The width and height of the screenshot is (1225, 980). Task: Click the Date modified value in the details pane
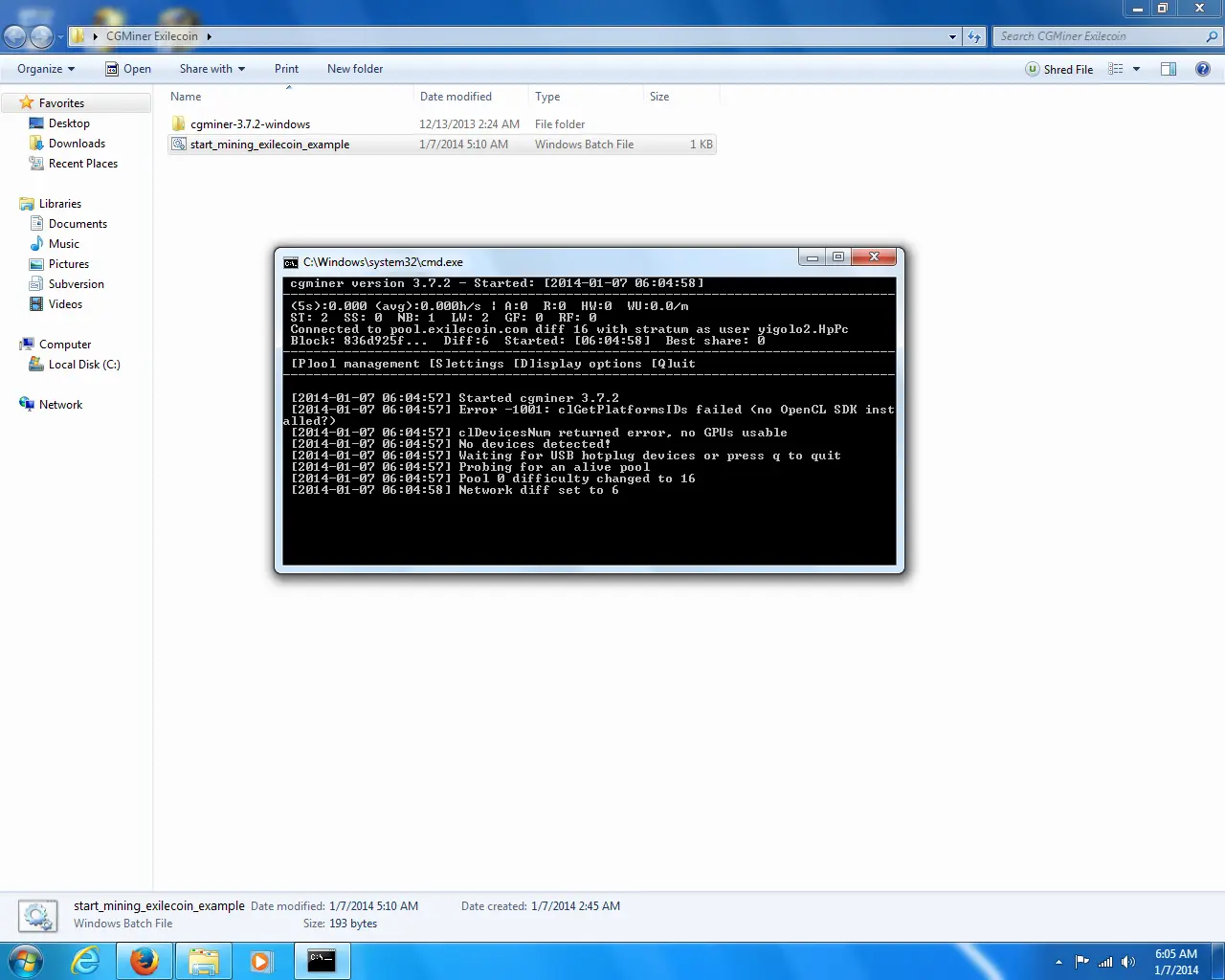[373, 905]
